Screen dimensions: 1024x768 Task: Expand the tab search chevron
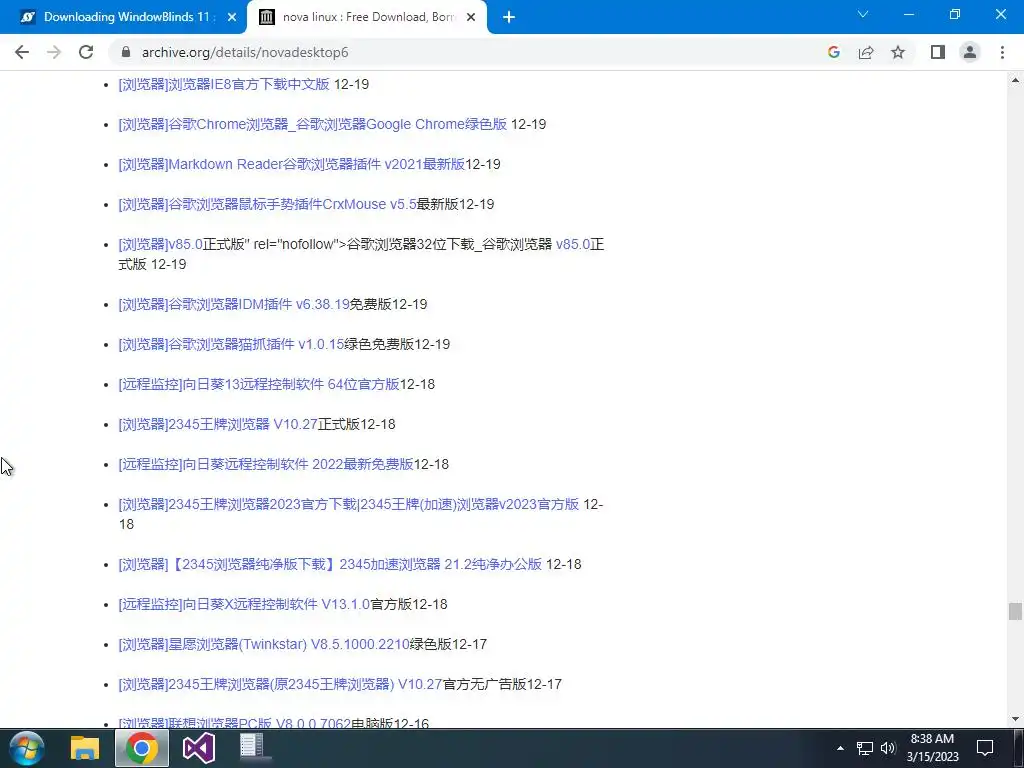click(863, 14)
